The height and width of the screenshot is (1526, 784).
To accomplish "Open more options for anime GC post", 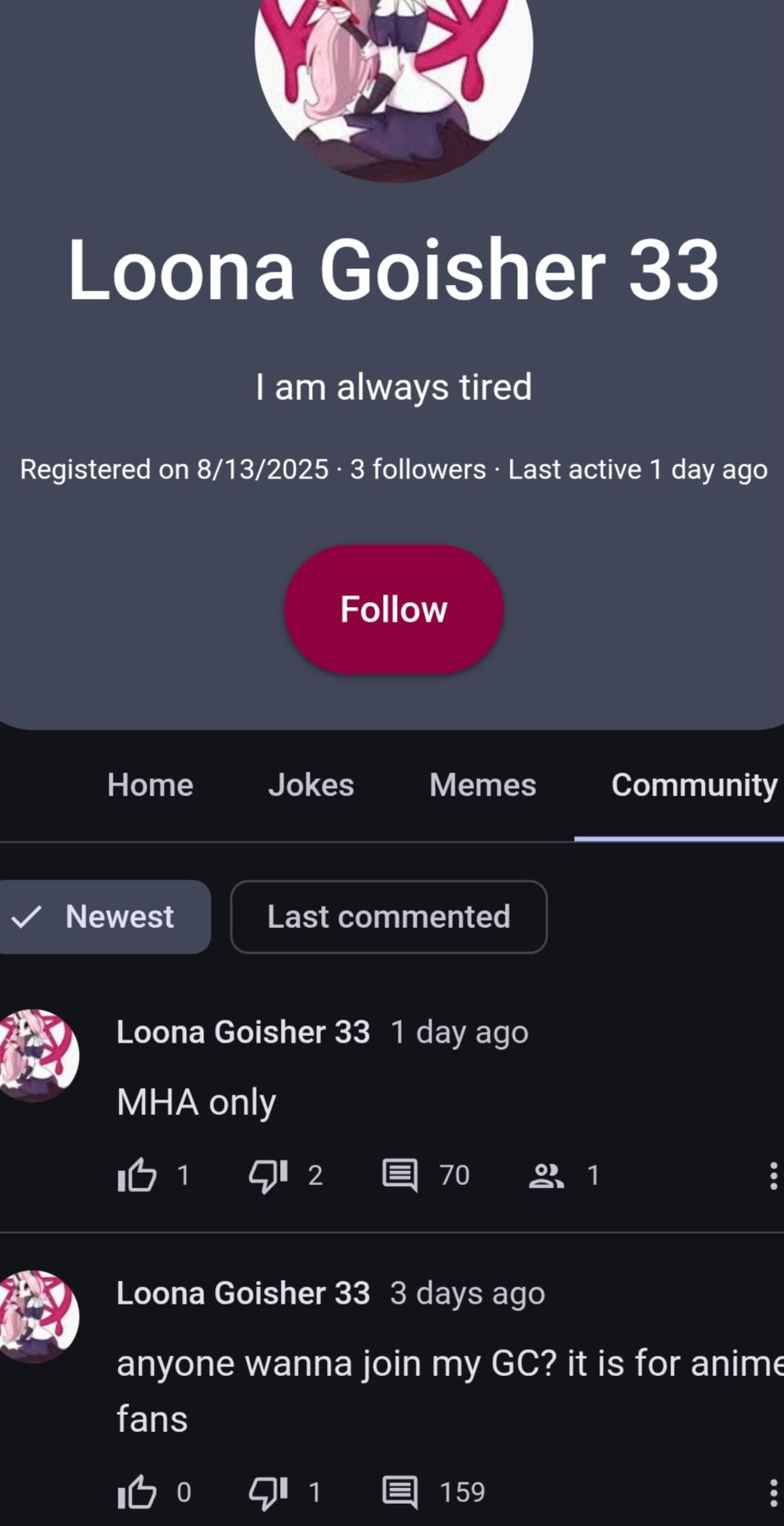I will (x=772, y=1492).
